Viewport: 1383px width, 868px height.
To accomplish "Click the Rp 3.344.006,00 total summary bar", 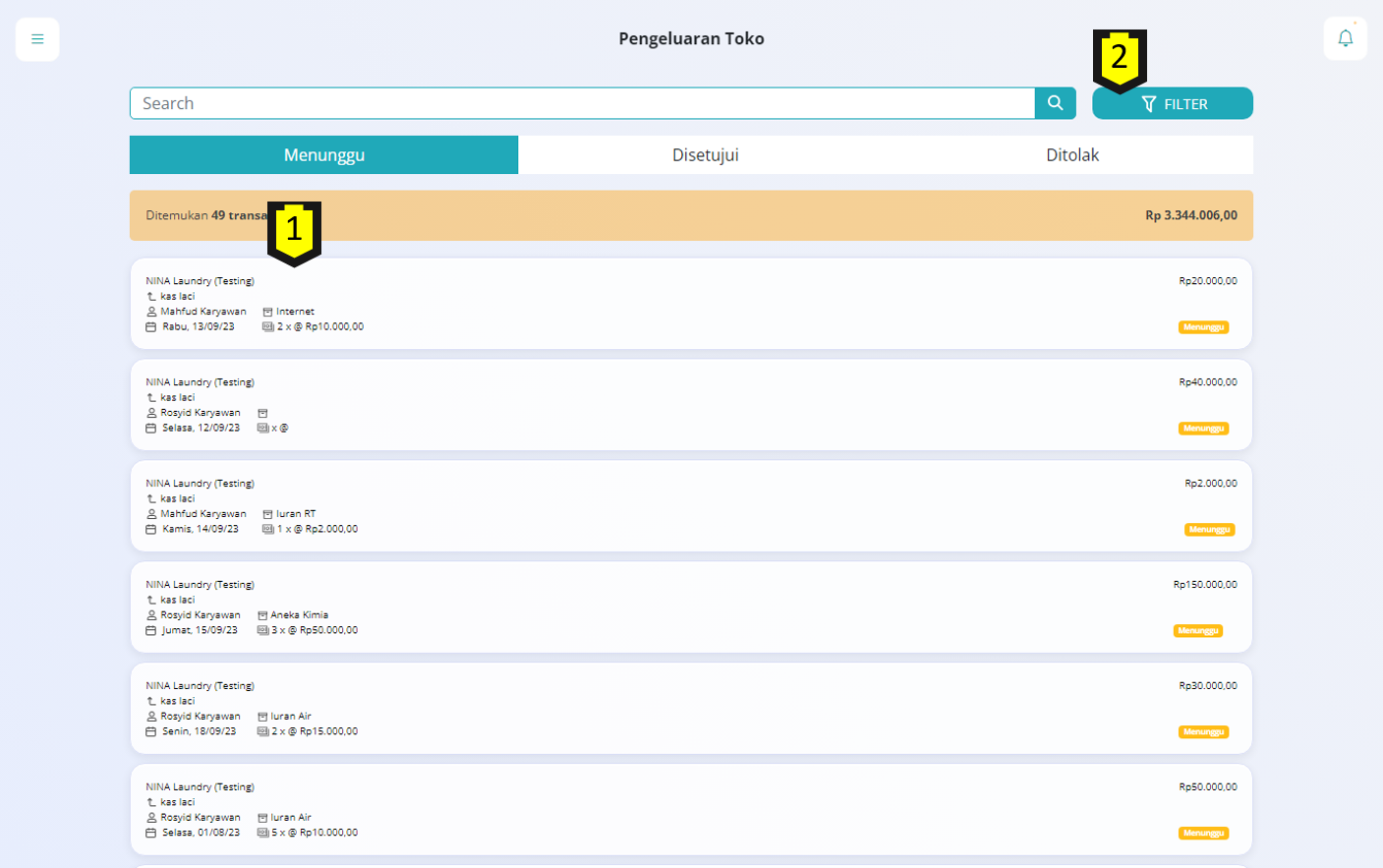I will (690, 215).
